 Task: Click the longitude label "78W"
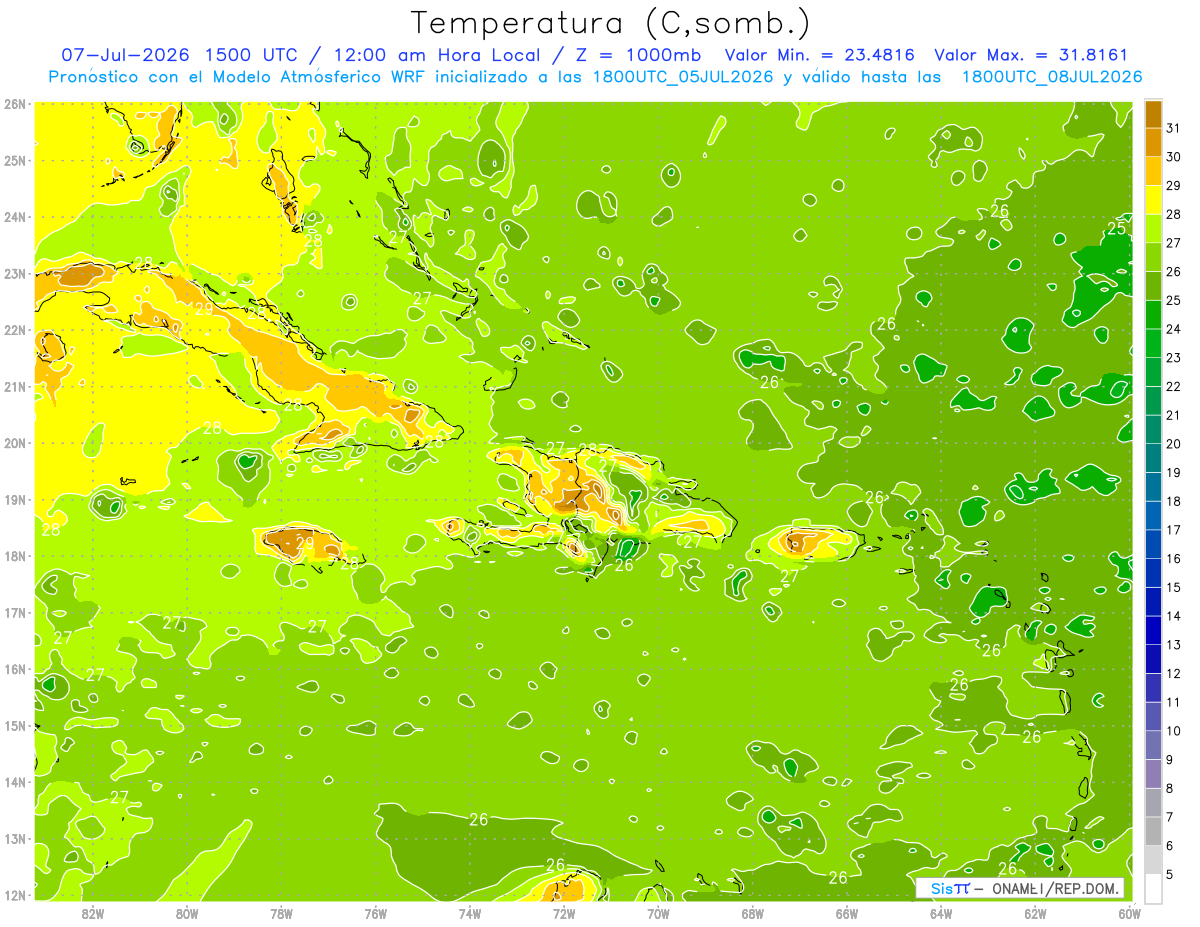[x=281, y=912]
